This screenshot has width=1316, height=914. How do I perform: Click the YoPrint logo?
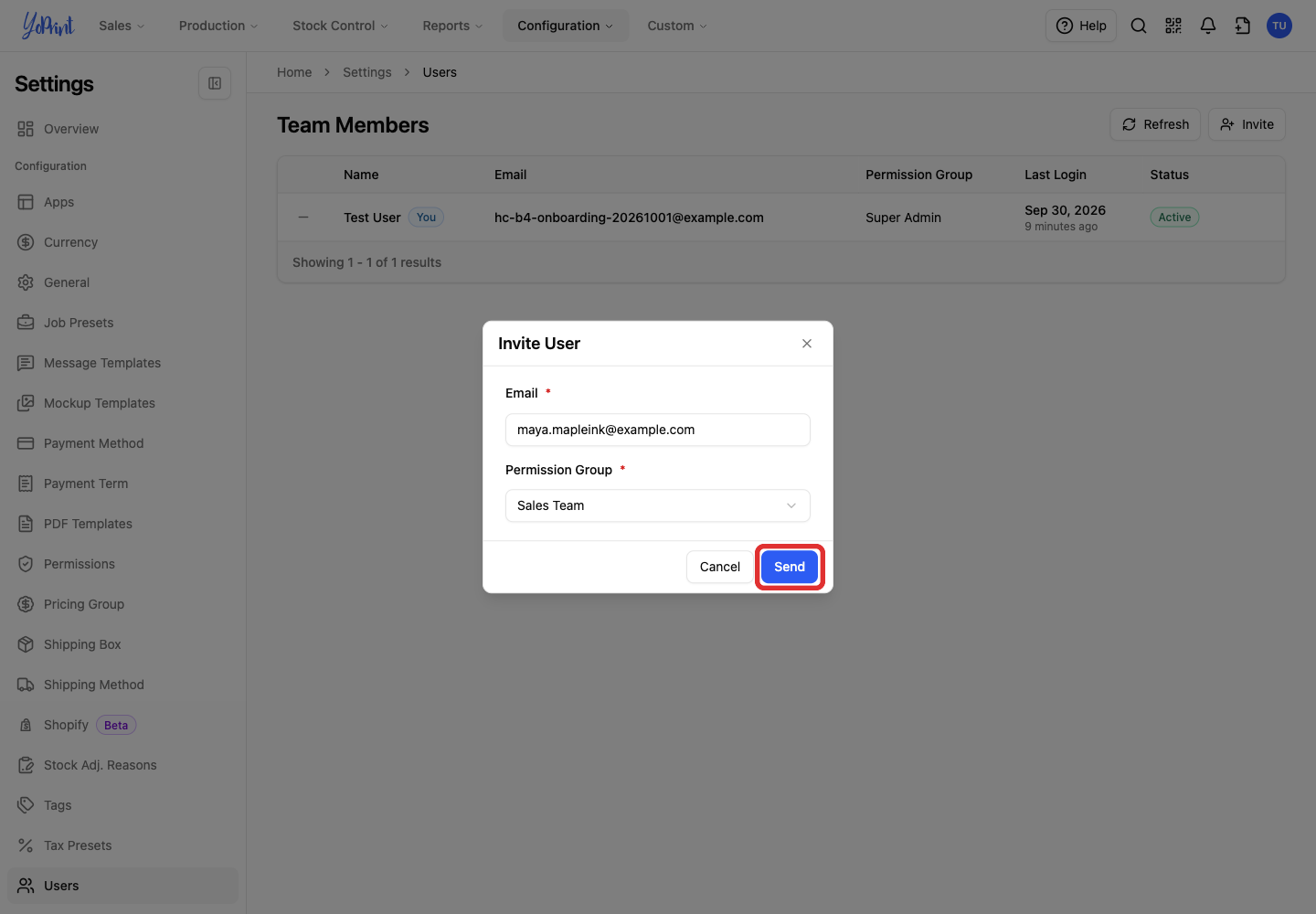[48, 26]
